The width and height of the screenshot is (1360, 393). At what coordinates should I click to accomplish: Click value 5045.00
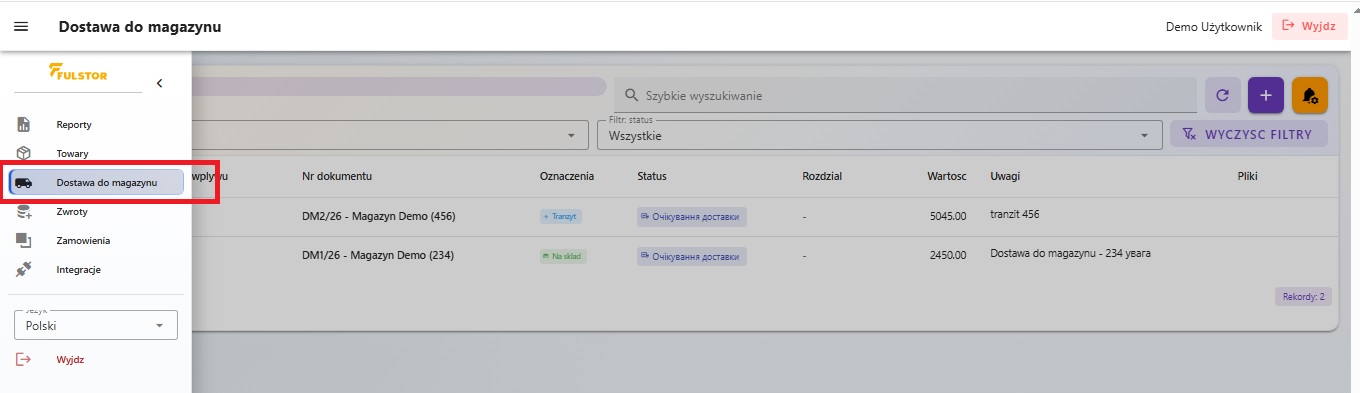click(x=947, y=216)
